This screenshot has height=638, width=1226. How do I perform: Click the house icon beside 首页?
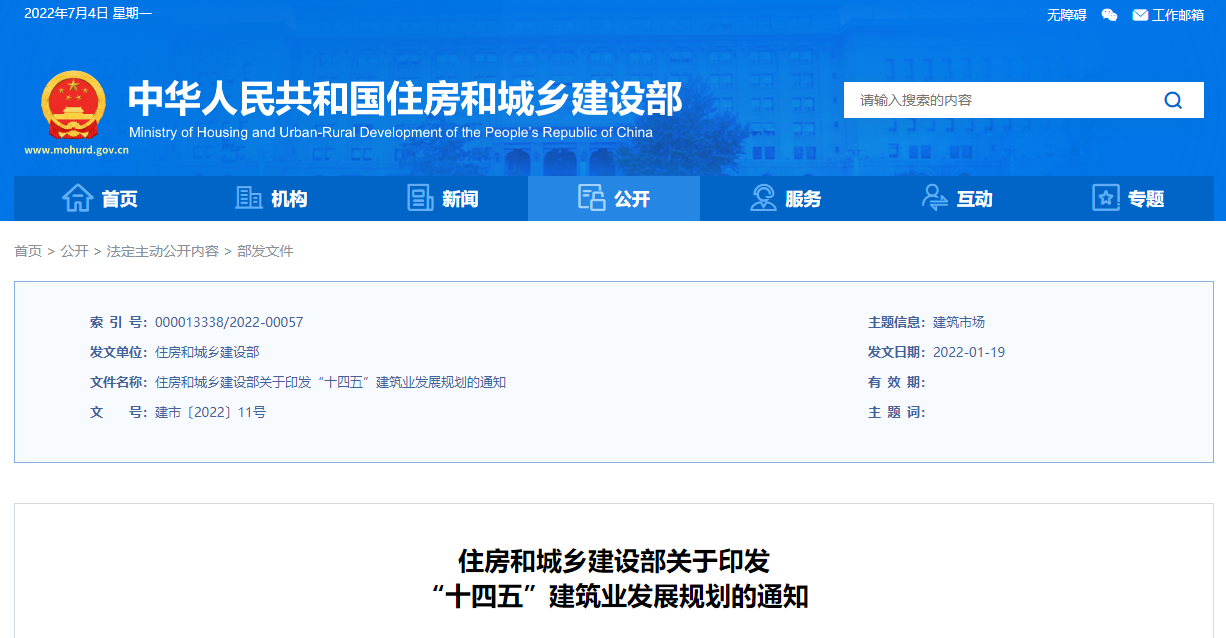[78, 198]
